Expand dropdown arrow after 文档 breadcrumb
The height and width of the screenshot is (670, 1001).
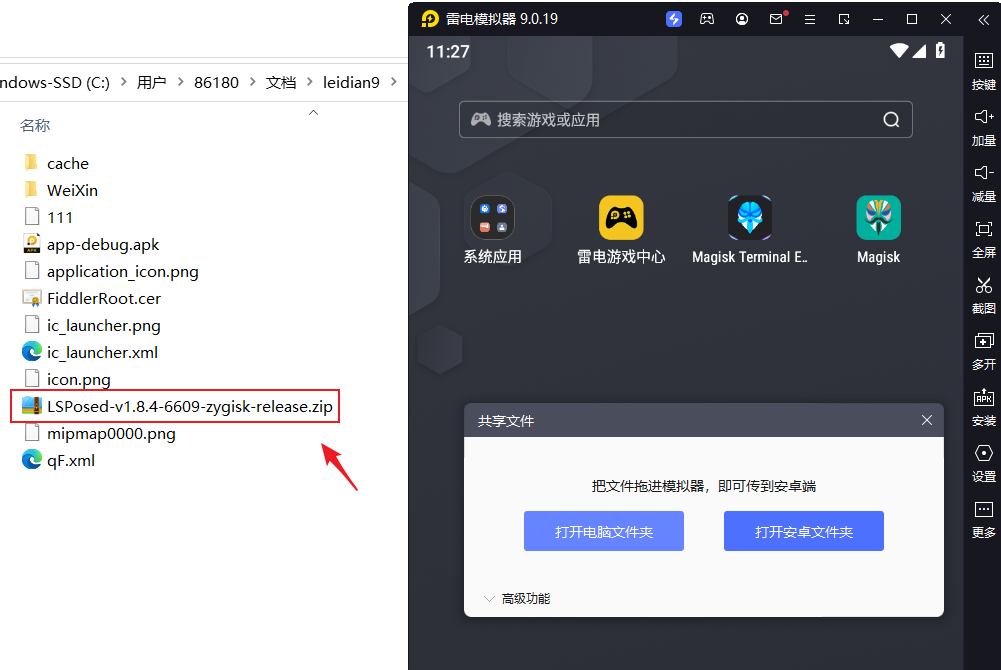[310, 82]
